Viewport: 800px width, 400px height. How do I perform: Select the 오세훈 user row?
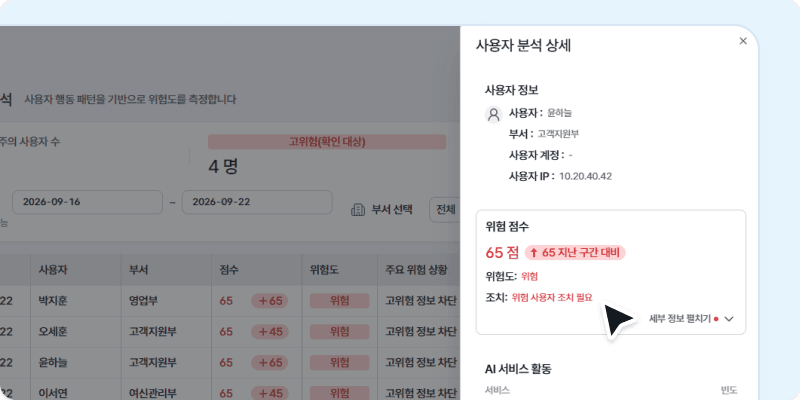(x=230, y=332)
